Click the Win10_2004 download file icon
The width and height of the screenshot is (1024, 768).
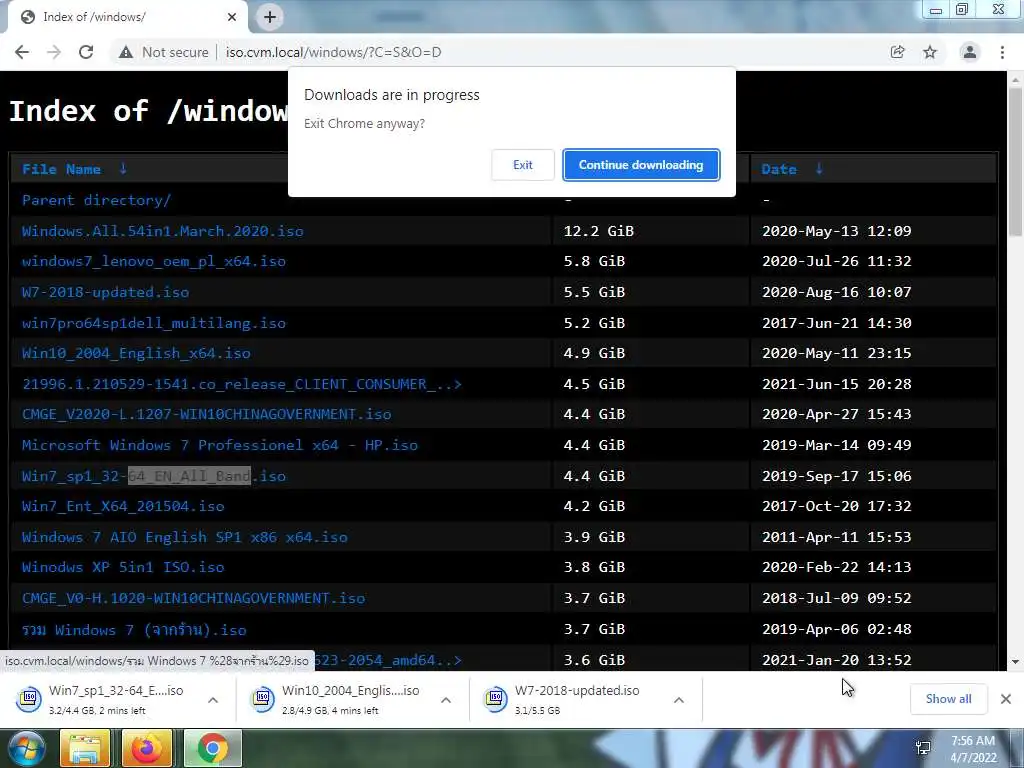(263, 699)
